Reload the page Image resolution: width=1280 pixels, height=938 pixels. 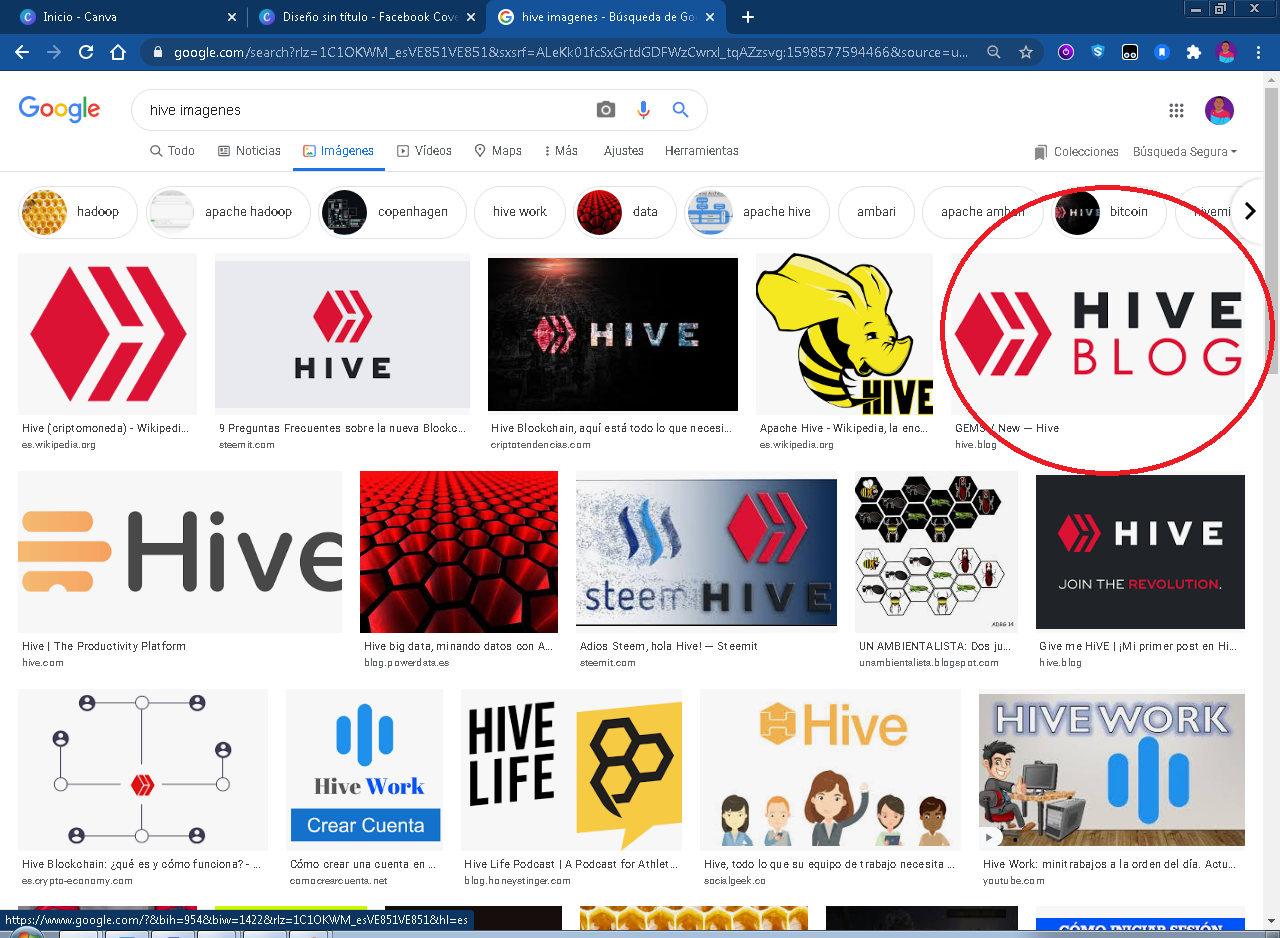click(x=86, y=52)
